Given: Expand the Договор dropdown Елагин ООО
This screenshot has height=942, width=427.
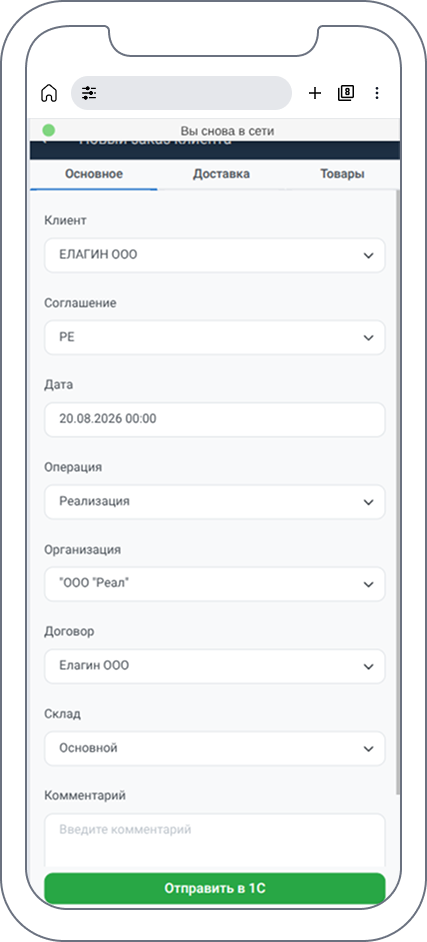Looking at the screenshot, I should point(214,666).
